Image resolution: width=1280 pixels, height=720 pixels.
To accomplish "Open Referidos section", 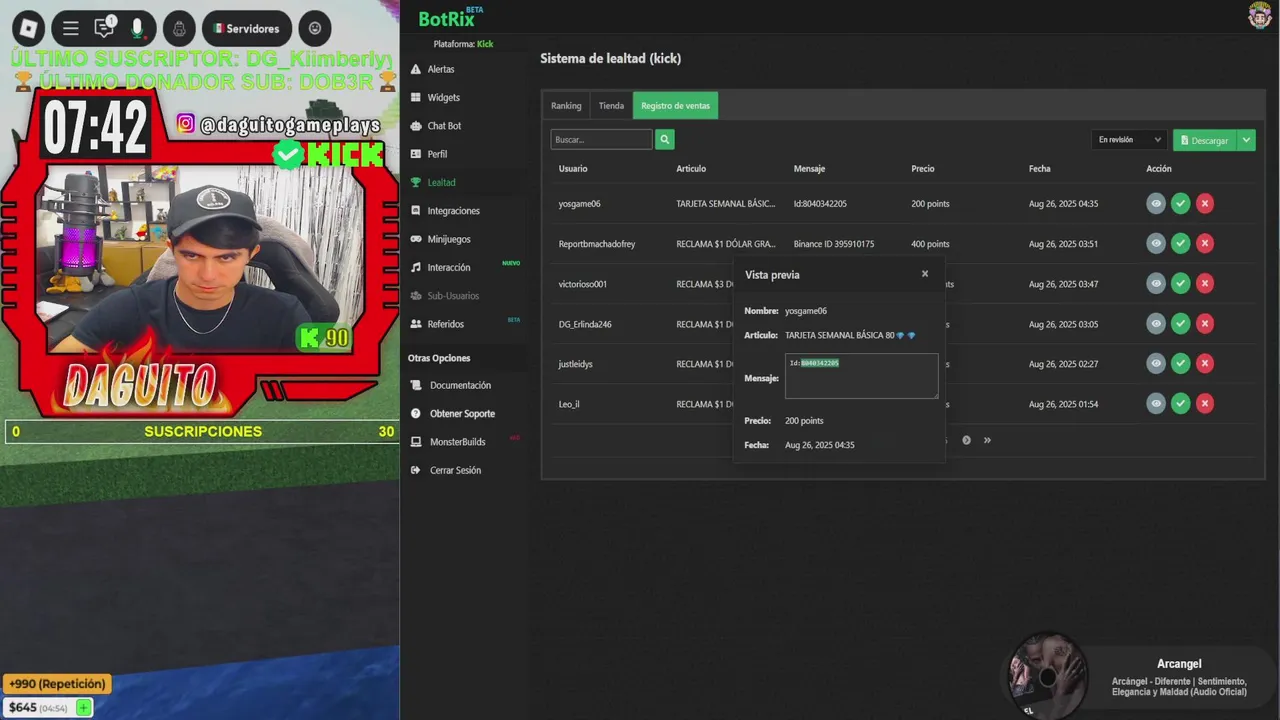I will [x=445, y=324].
